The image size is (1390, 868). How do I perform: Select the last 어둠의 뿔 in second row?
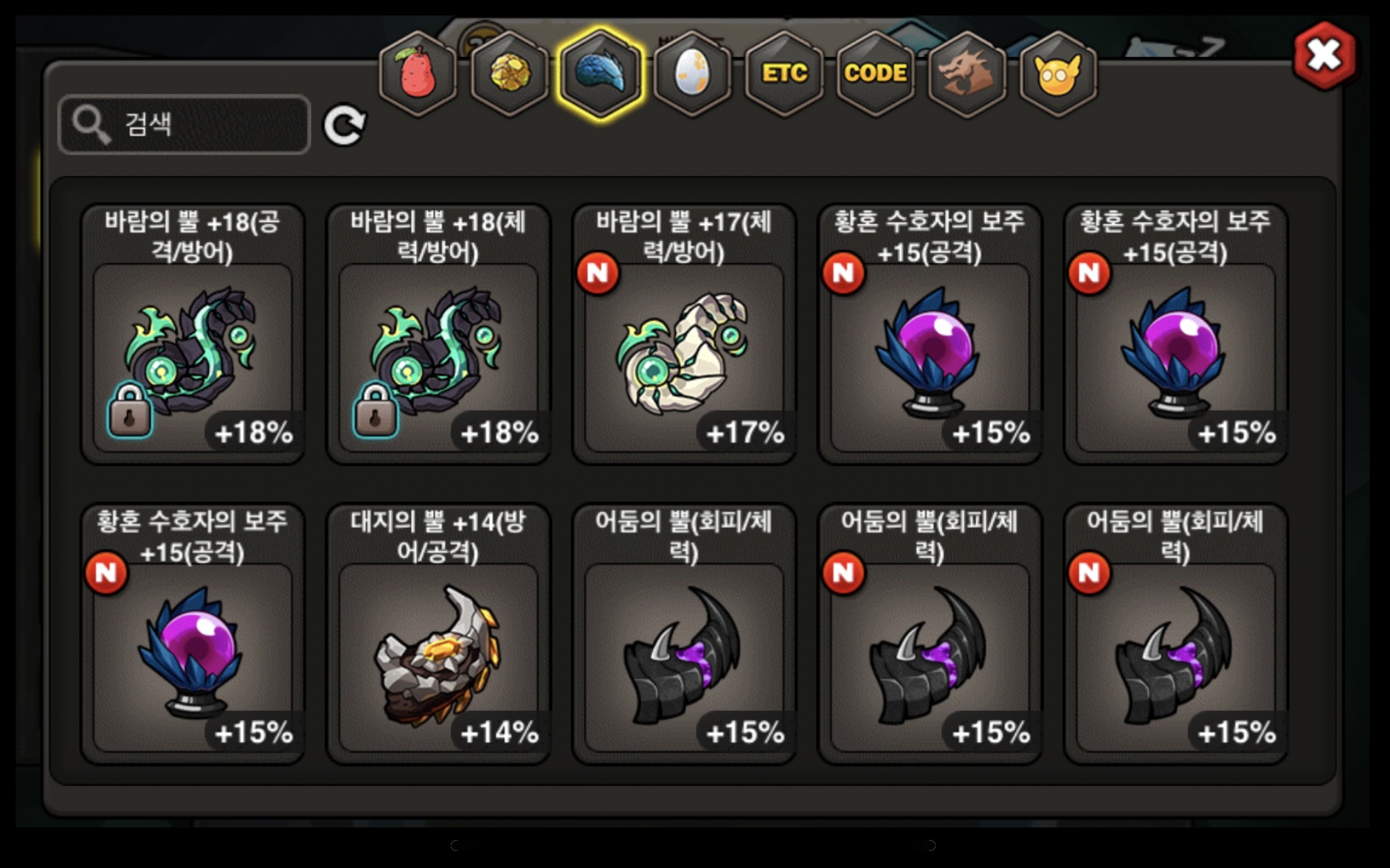coord(1175,634)
